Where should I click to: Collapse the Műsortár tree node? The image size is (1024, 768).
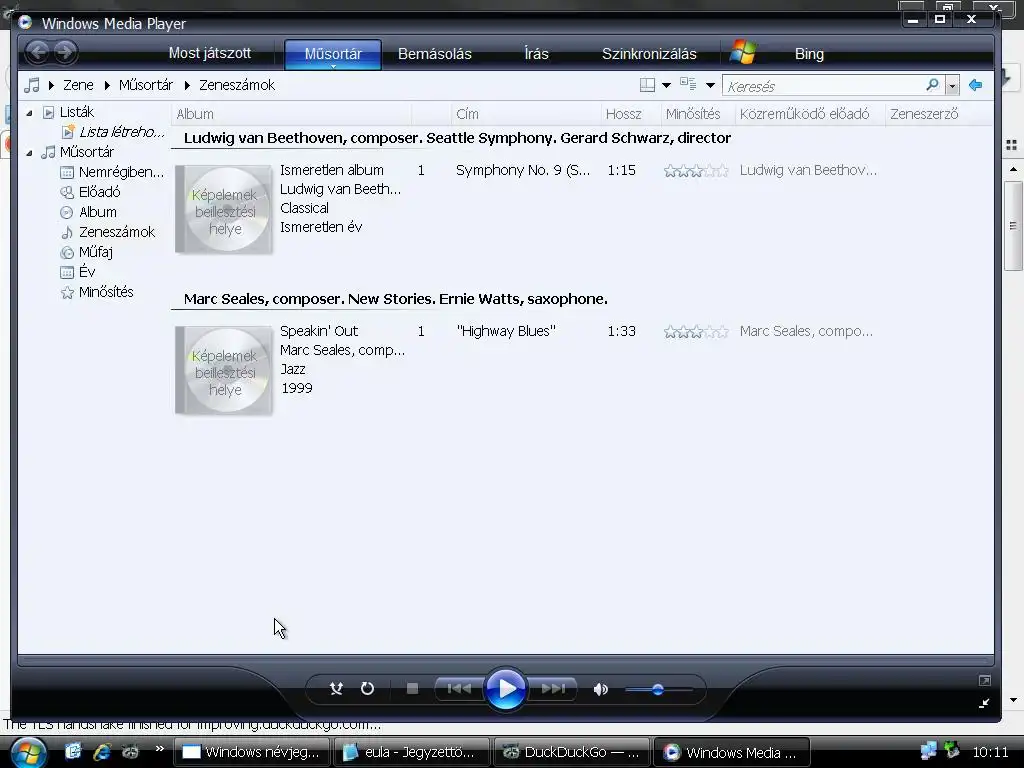[29, 153]
